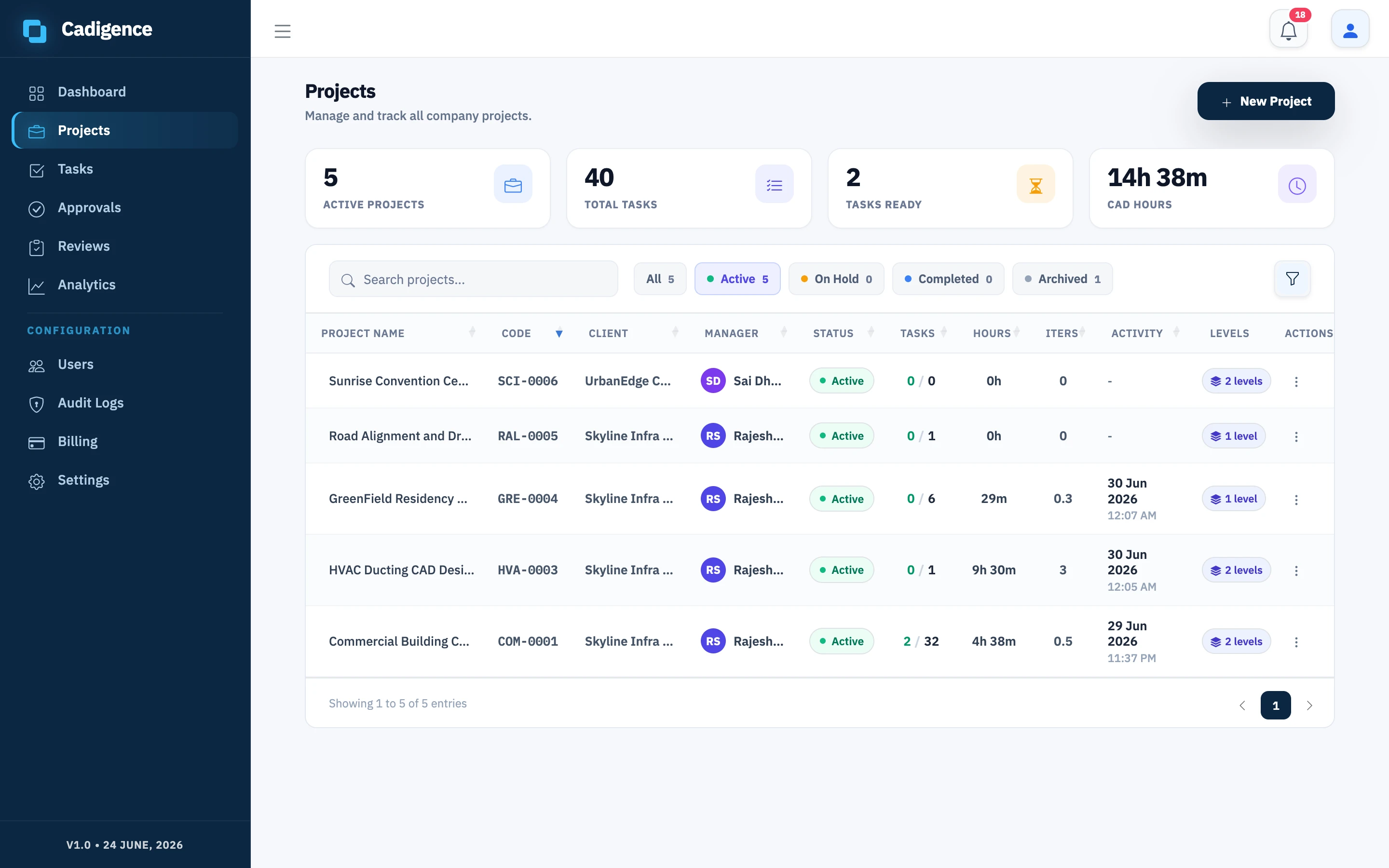
Task: Open HVAC Ducting CAD Desi... project
Action: [401, 570]
